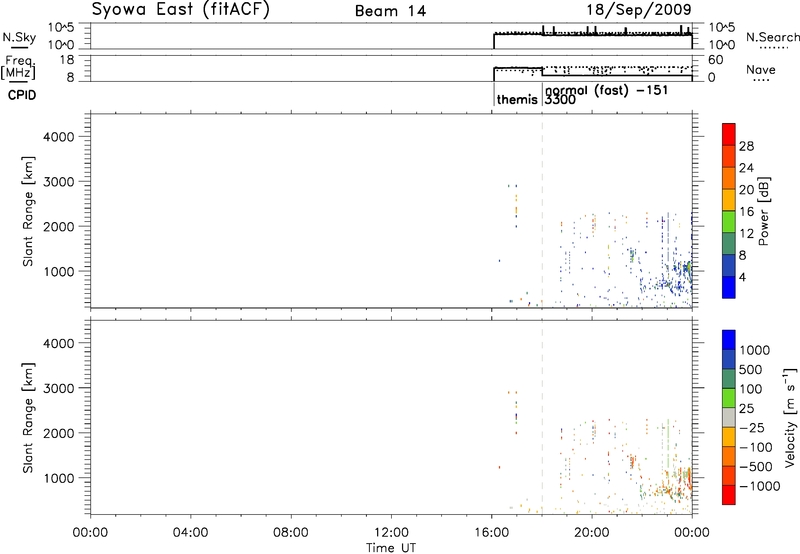Click the 'Beam 14' heading
This screenshot has height=554, width=800.
click(x=390, y=11)
